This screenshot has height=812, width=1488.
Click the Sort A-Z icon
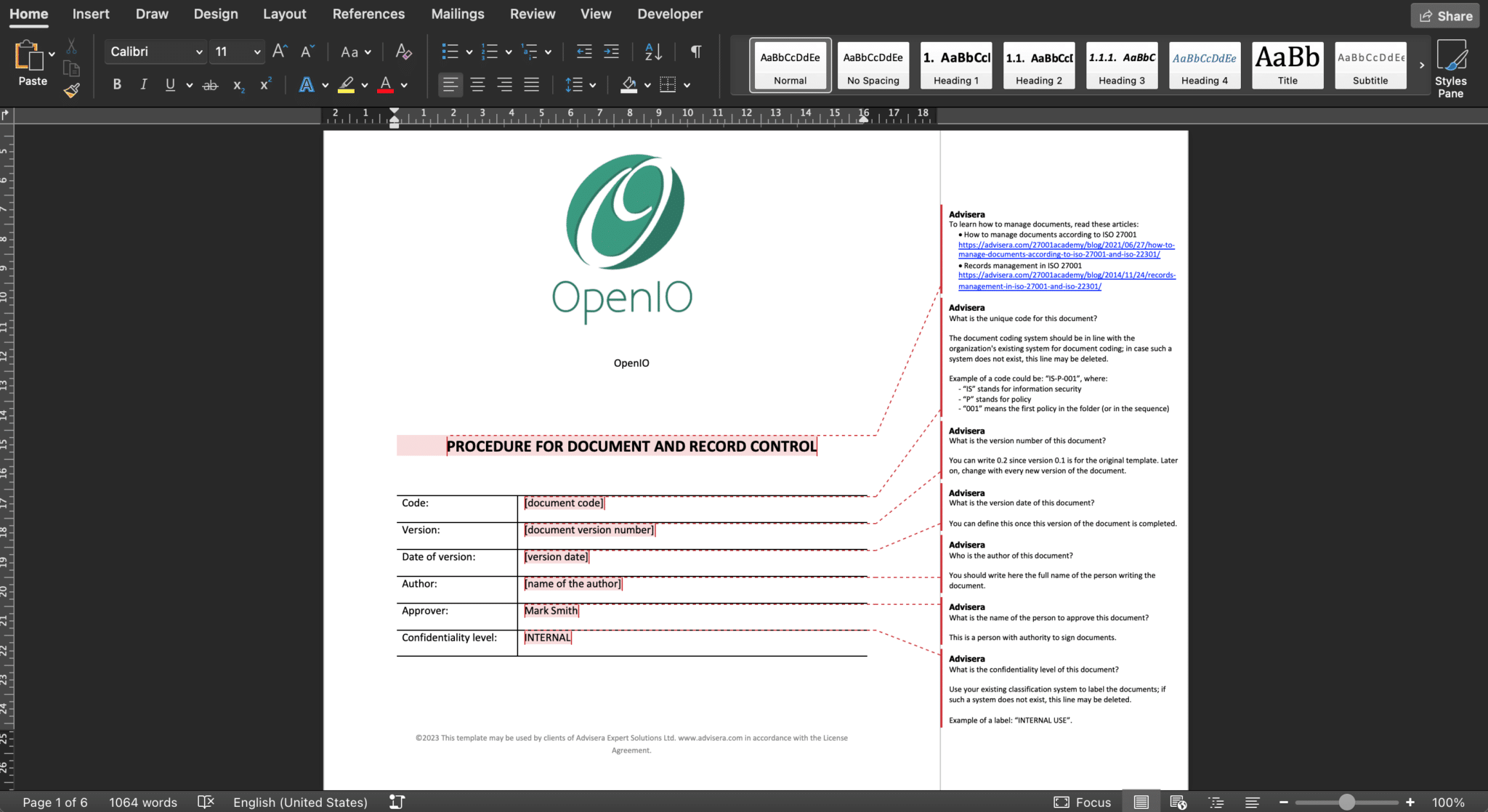[652, 52]
